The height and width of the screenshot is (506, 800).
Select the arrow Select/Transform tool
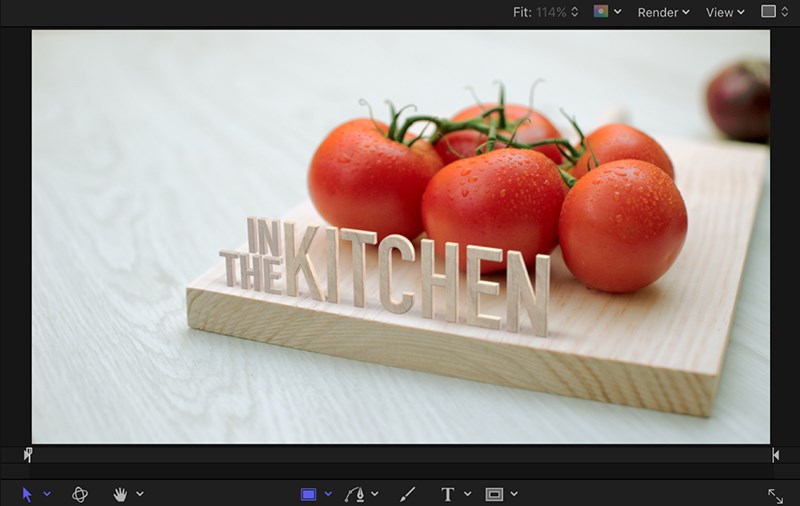click(27, 494)
